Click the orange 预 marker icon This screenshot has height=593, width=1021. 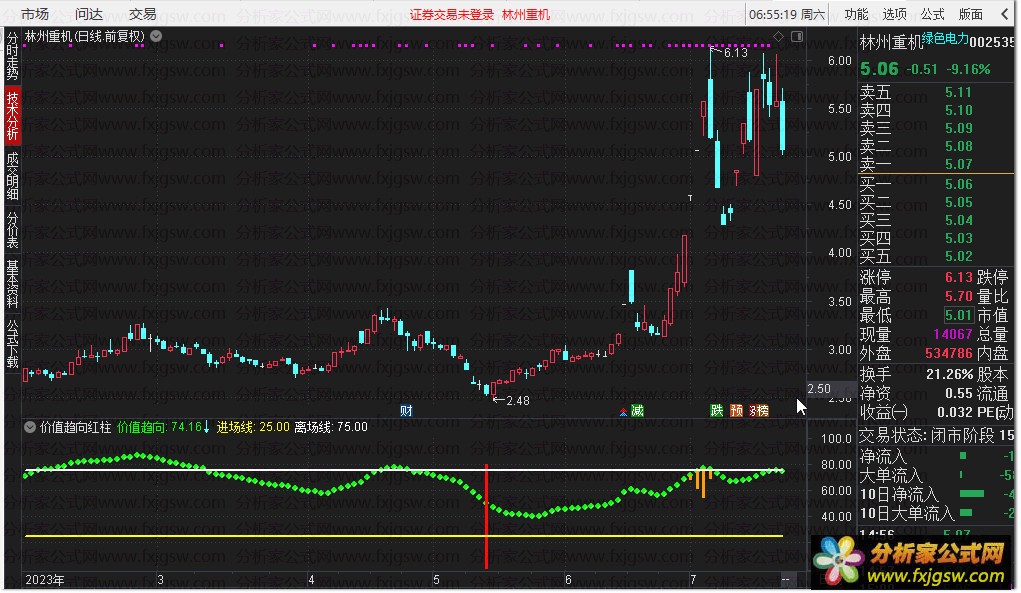(x=736, y=410)
